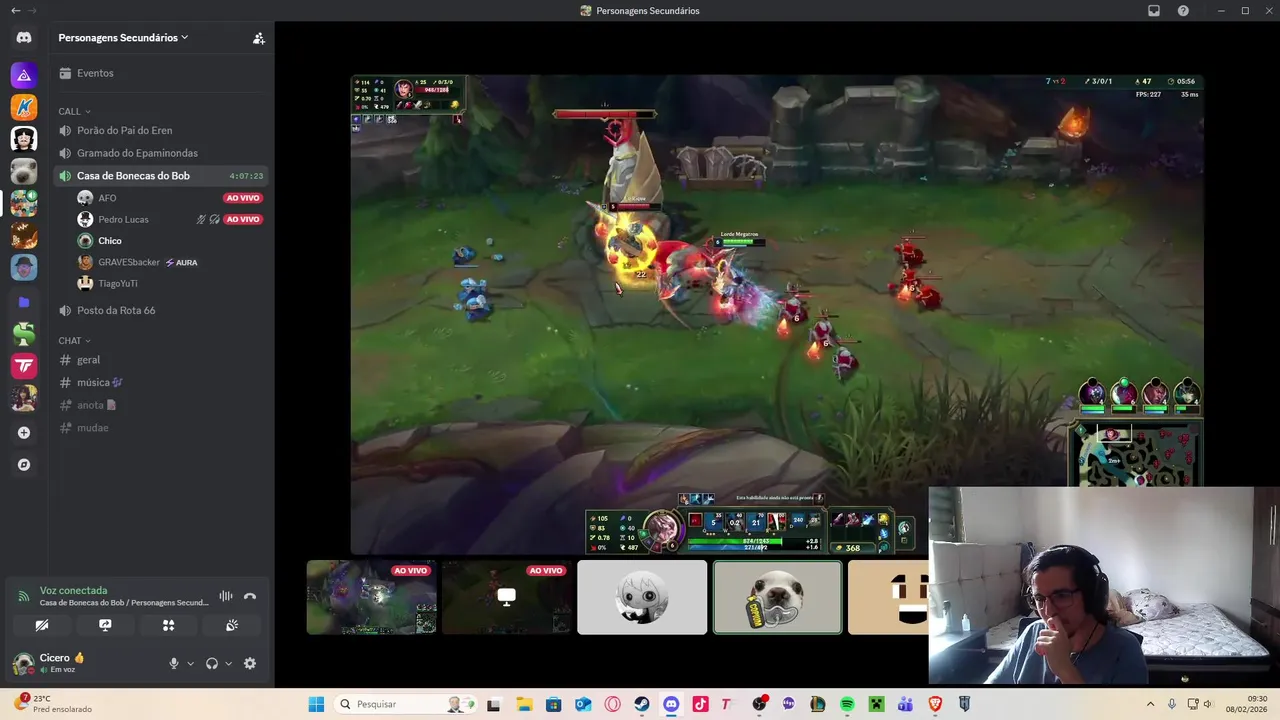Click the add a server plus icon

tap(24, 433)
